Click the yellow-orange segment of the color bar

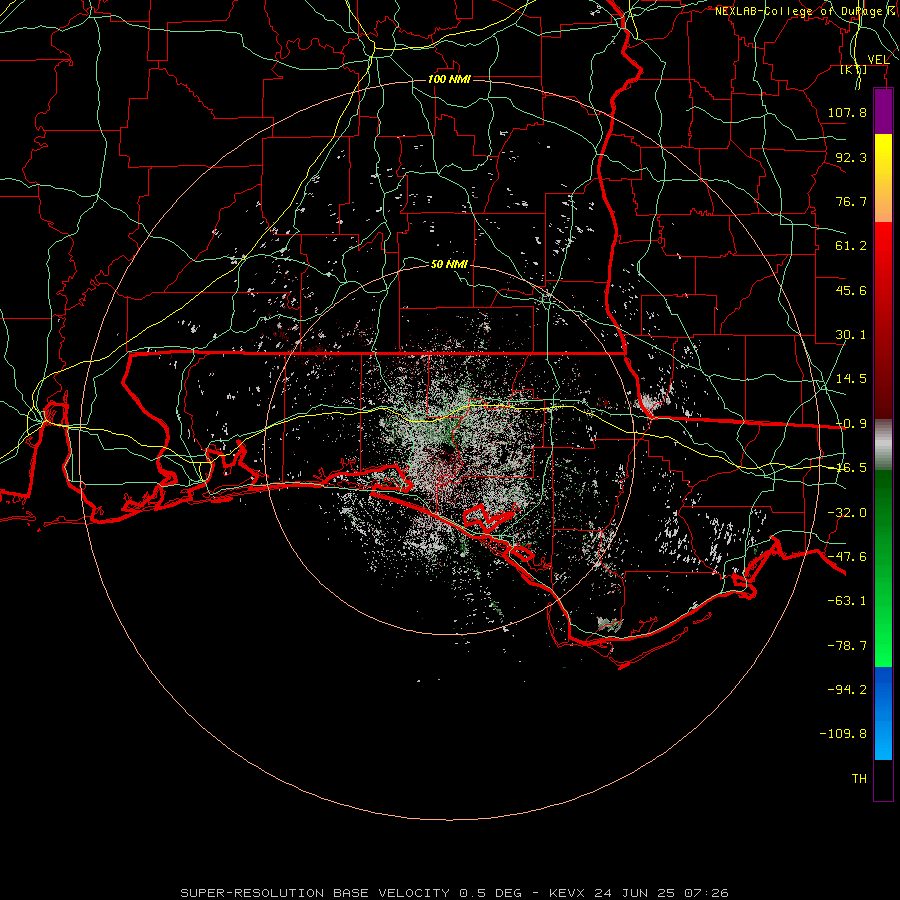pos(883,178)
